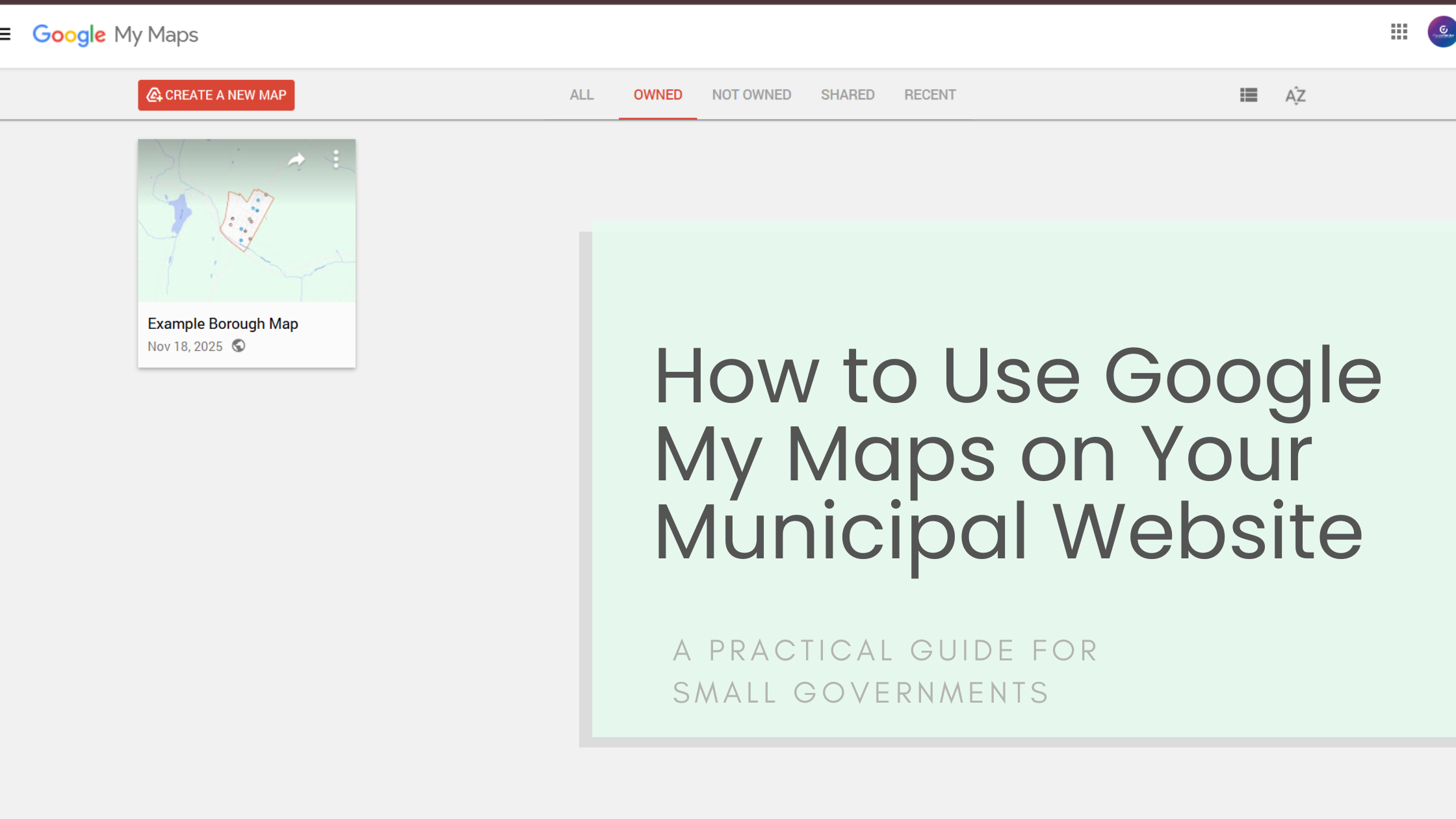Open the three-dot menu on the map card
The width and height of the screenshot is (1456, 819).
[x=336, y=158]
